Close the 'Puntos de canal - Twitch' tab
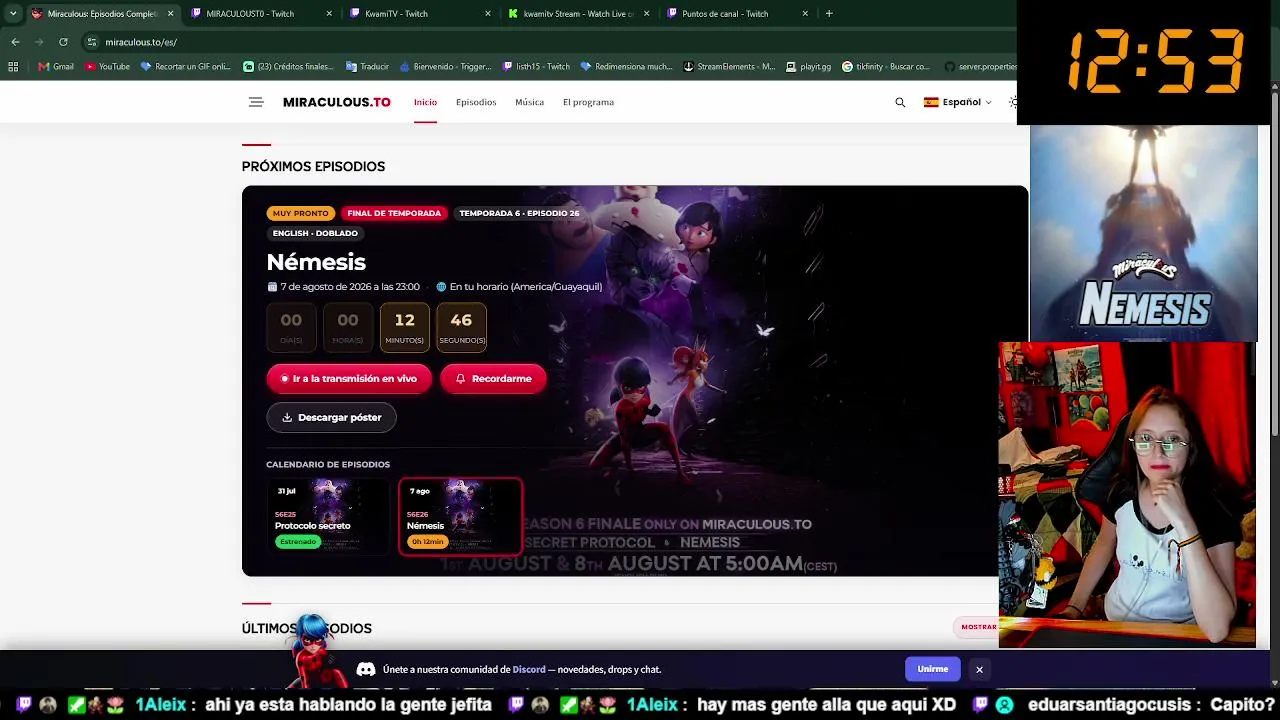The height and width of the screenshot is (720, 1280). click(x=805, y=14)
